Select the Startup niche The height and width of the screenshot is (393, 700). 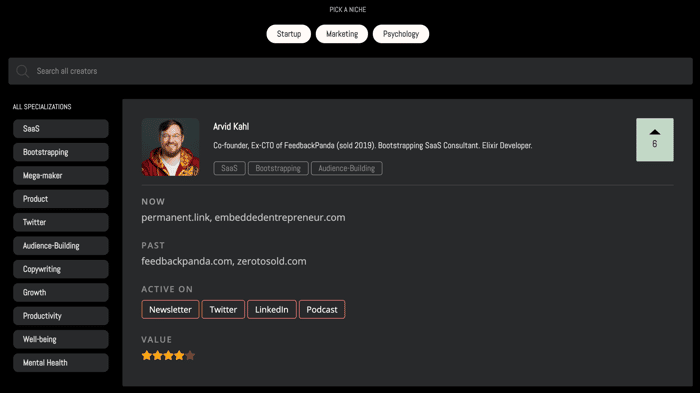click(x=289, y=34)
